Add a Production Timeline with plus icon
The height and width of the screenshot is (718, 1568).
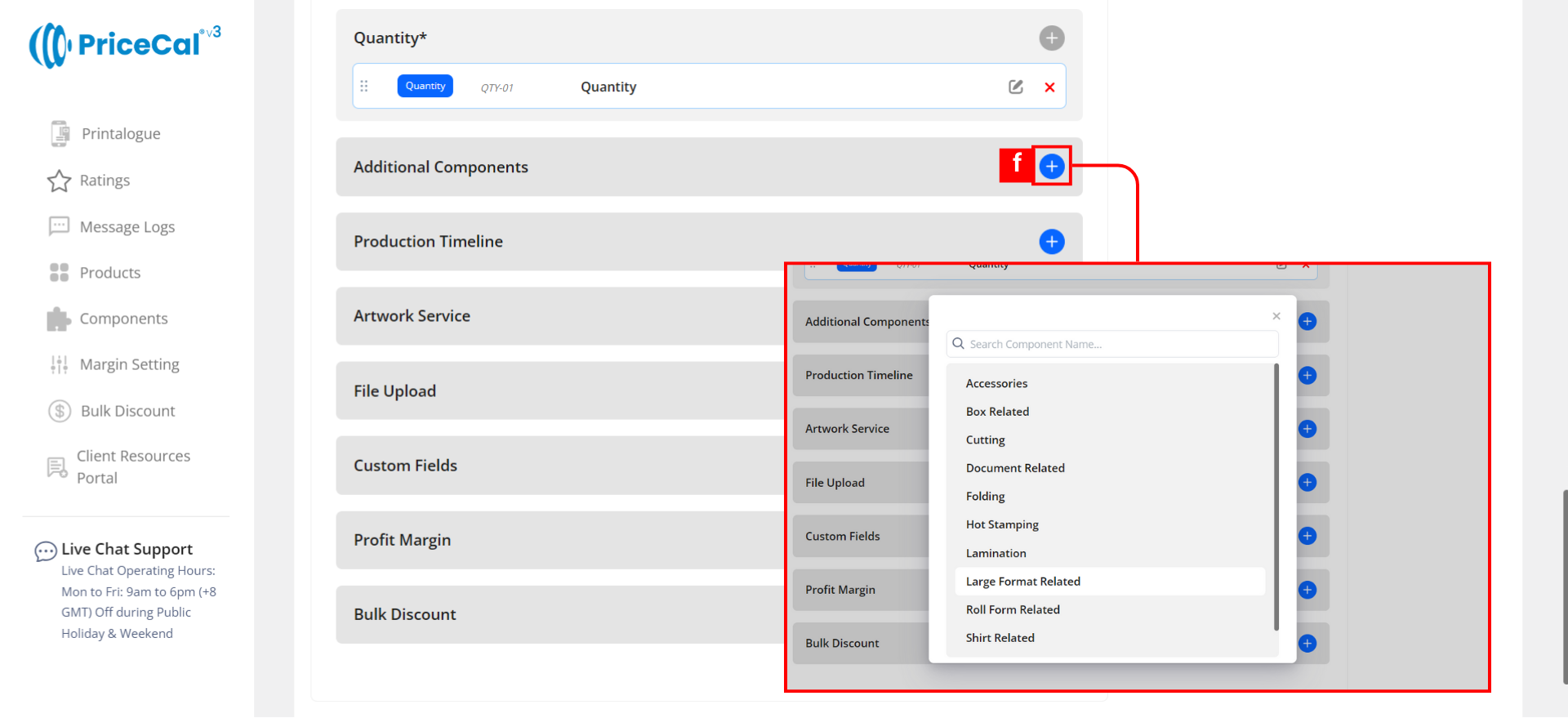(x=1051, y=242)
